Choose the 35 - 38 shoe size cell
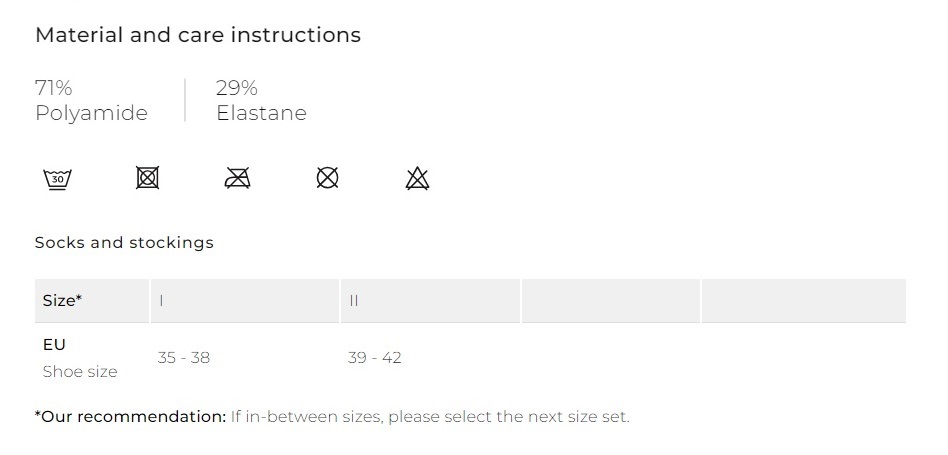 [x=184, y=358]
